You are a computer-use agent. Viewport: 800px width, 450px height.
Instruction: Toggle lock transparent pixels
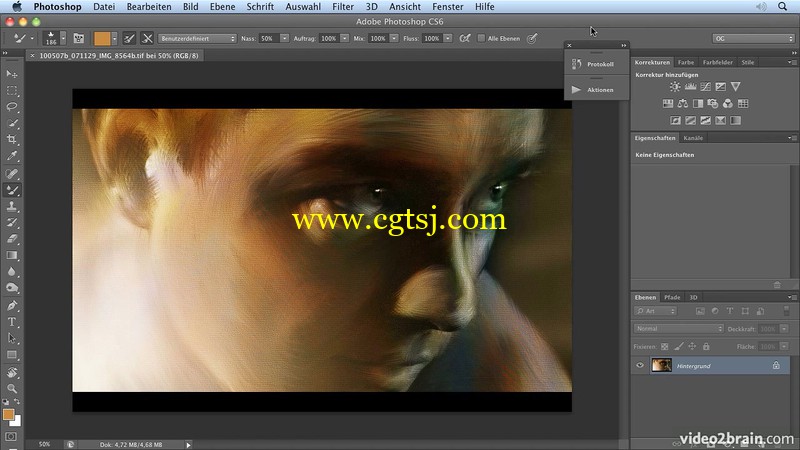point(664,346)
